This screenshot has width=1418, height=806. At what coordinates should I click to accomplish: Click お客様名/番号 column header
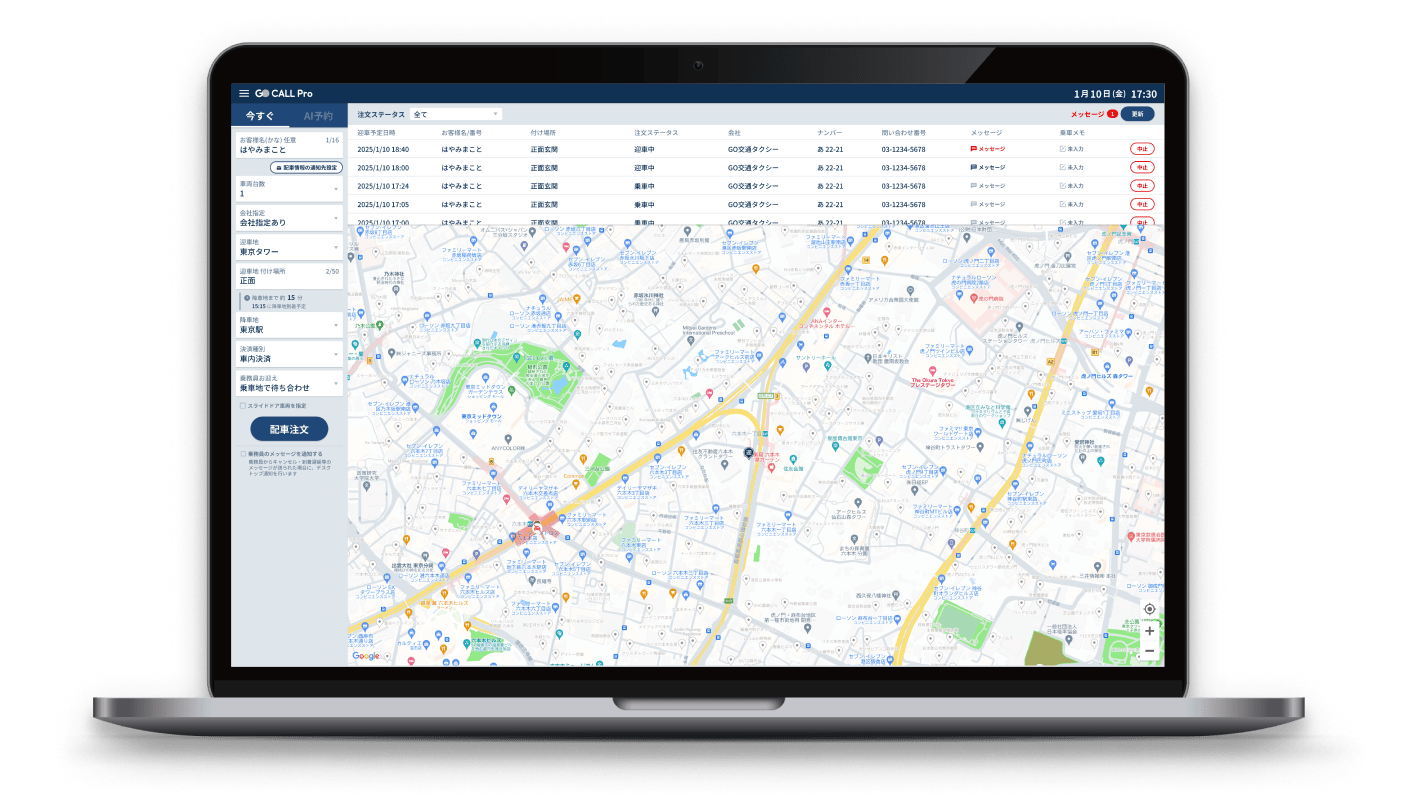[461, 132]
